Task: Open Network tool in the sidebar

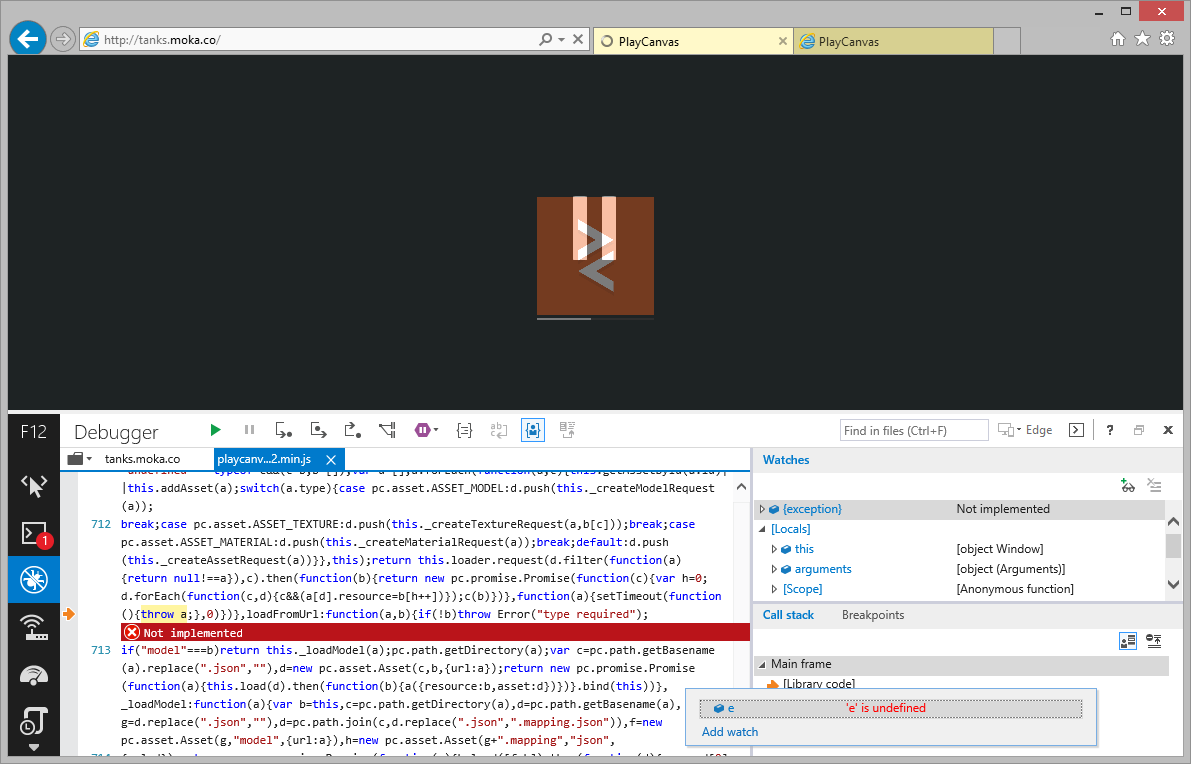Action: coord(33,628)
